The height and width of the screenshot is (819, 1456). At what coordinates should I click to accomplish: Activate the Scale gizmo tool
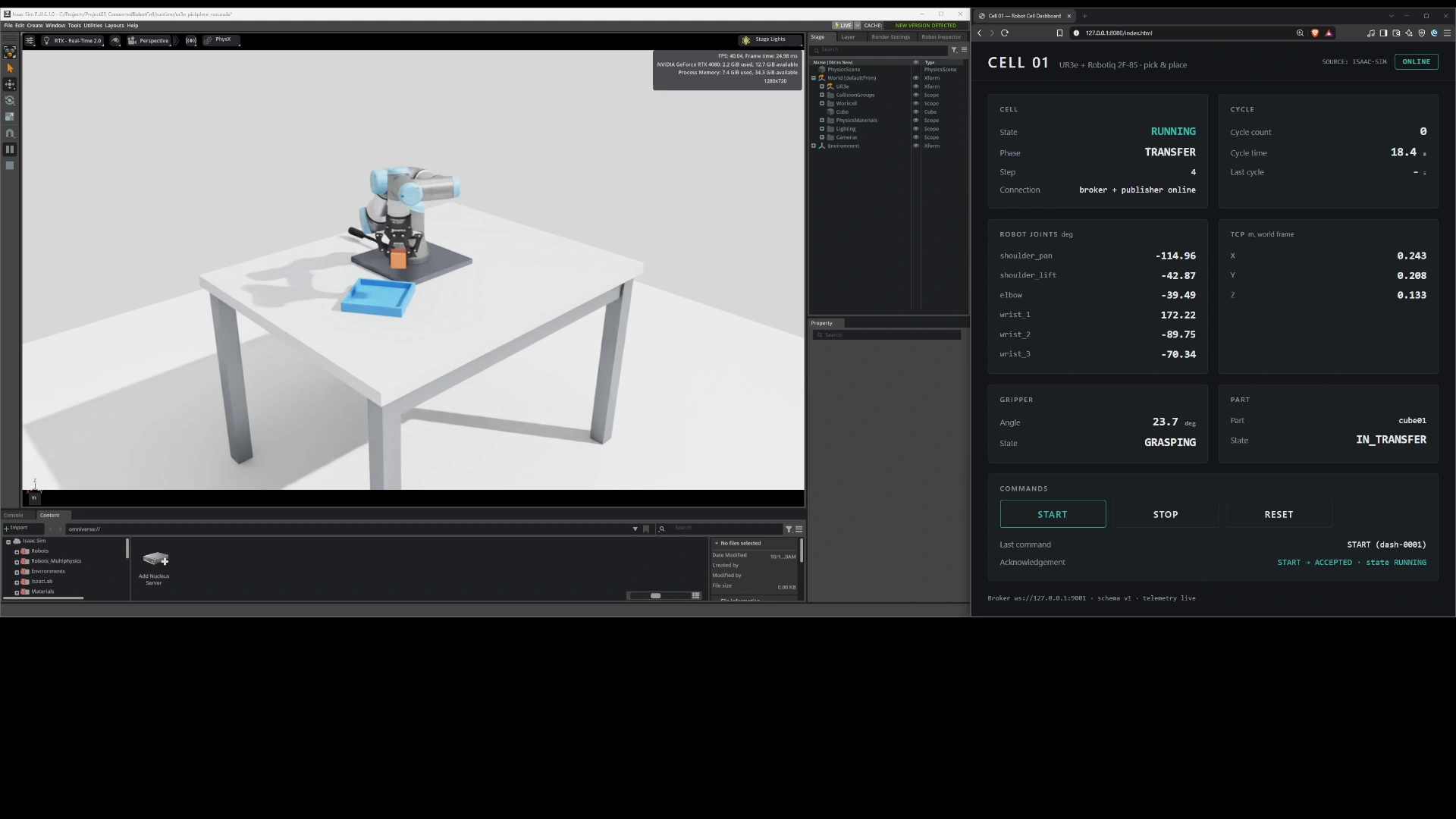coord(10,117)
